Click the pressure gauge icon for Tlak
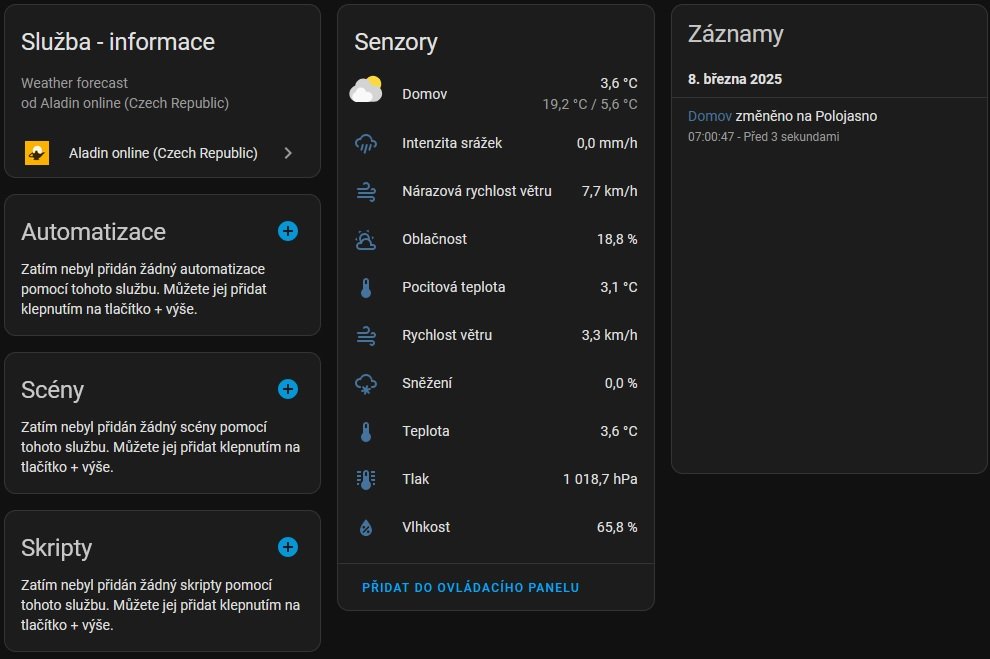The image size is (990, 659). [366, 479]
